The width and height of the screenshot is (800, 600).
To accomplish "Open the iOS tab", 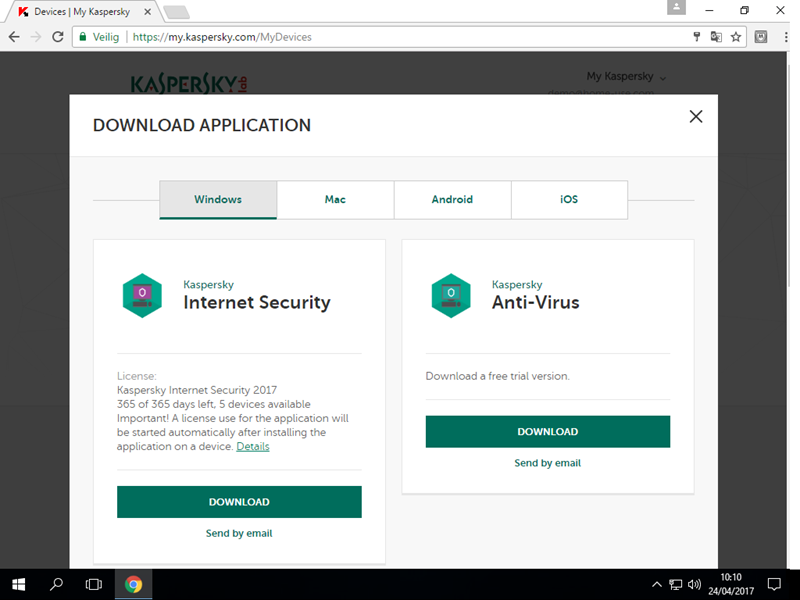I will [569, 199].
